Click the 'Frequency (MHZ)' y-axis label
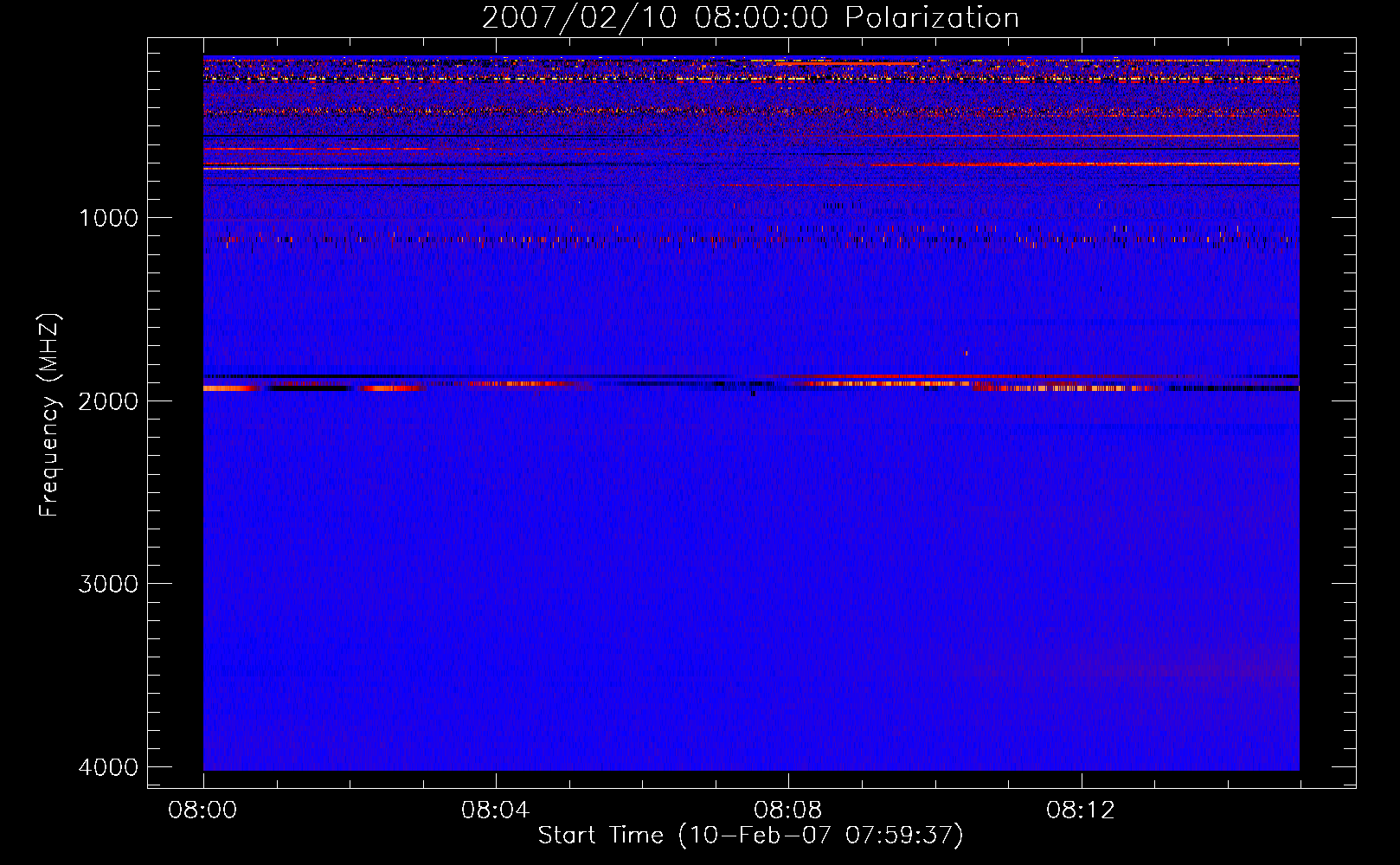Image resolution: width=1400 pixels, height=865 pixels. [x=49, y=415]
